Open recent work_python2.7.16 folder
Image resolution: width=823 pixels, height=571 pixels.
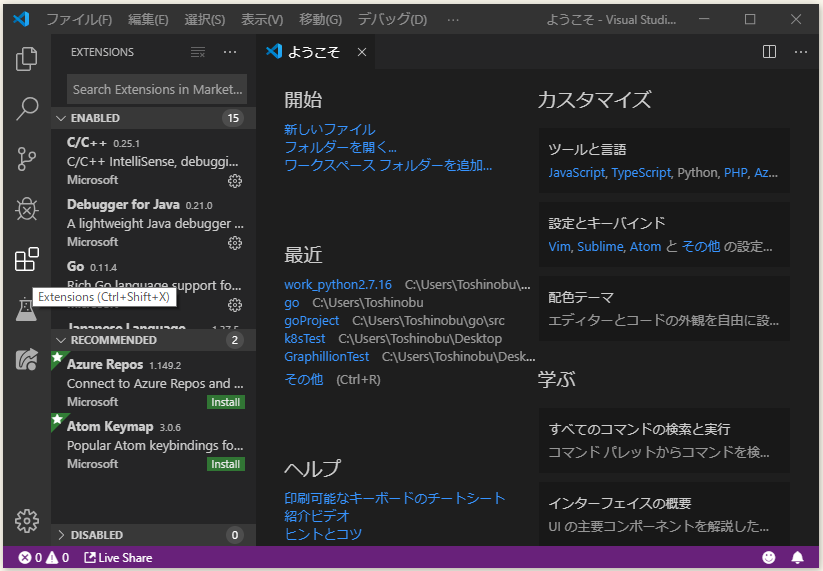(337, 284)
